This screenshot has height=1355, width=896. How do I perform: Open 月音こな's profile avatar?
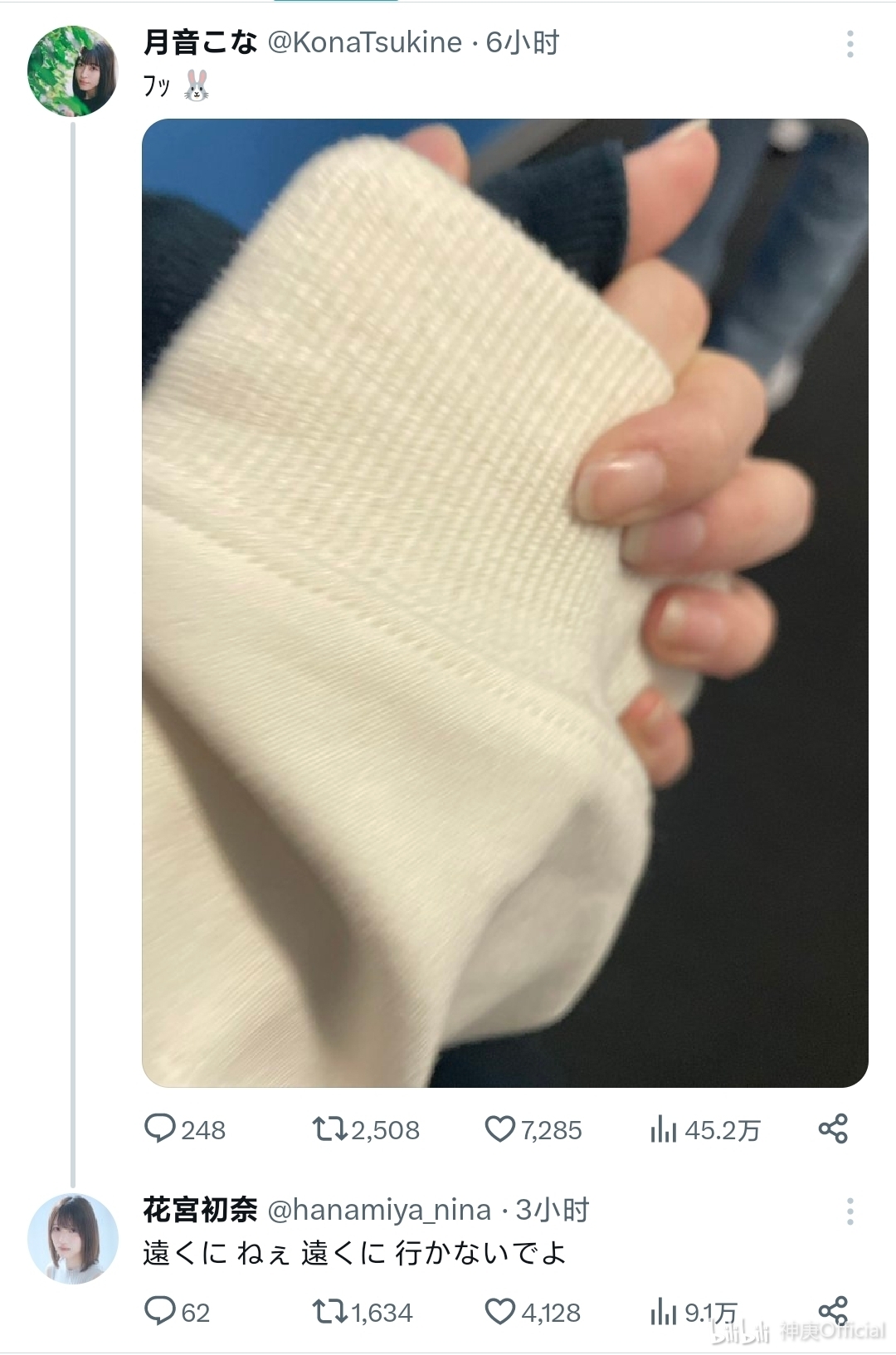click(x=73, y=71)
